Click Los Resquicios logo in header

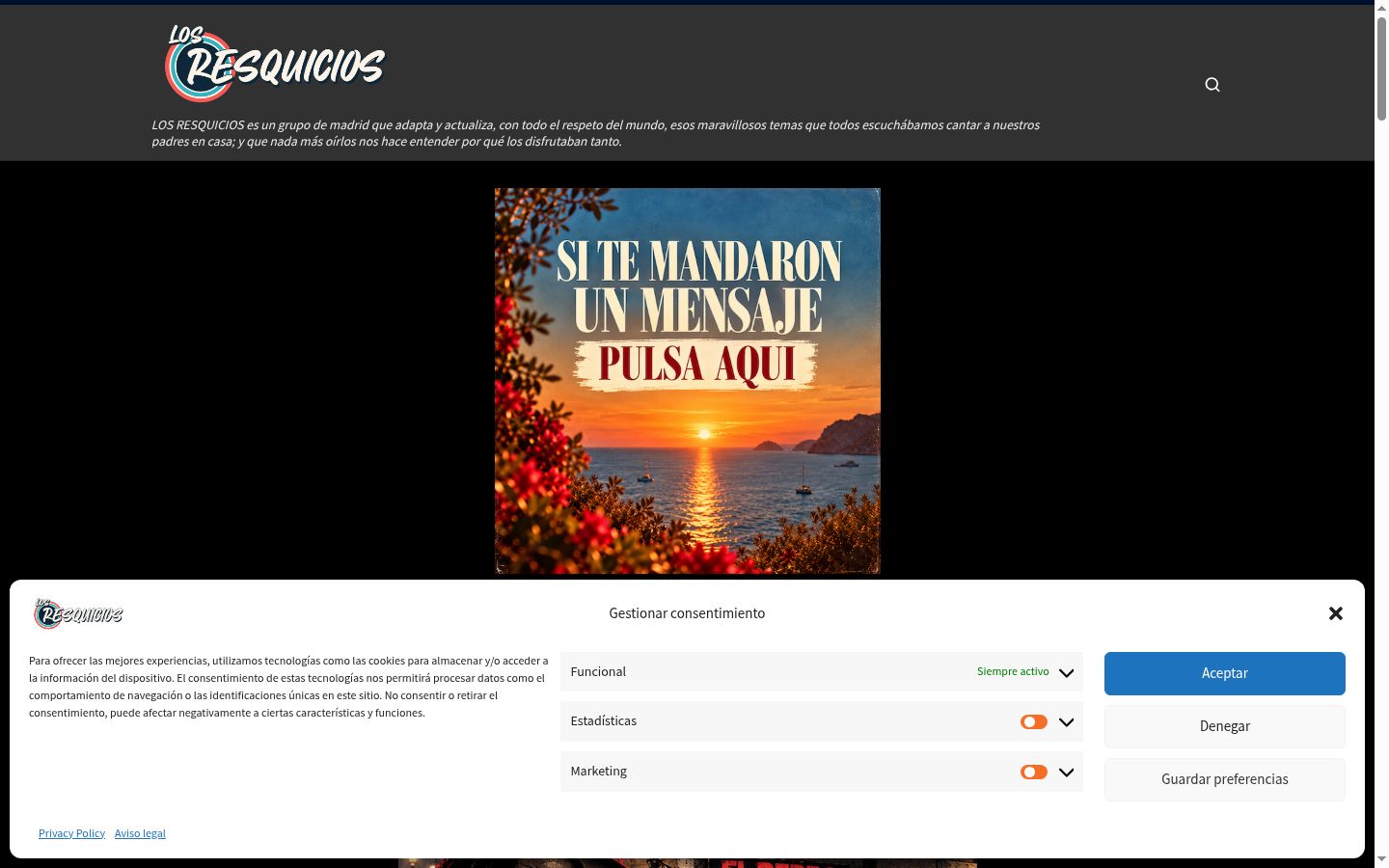coord(275,64)
